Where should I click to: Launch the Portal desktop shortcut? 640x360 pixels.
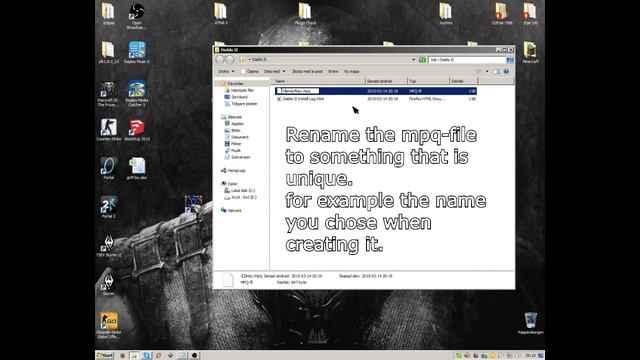click(109, 168)
